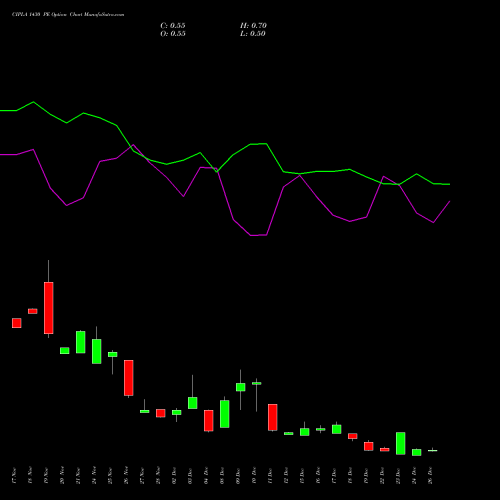This screenshot has width=500, height=500.
Task: Select the close value "C: 0.55"
Action: pyautogui.click(x=173, y=26)
